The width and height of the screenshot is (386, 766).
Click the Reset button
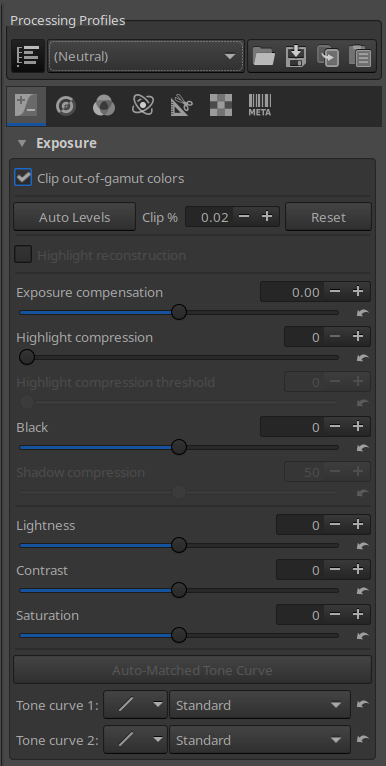coord(328,217)
